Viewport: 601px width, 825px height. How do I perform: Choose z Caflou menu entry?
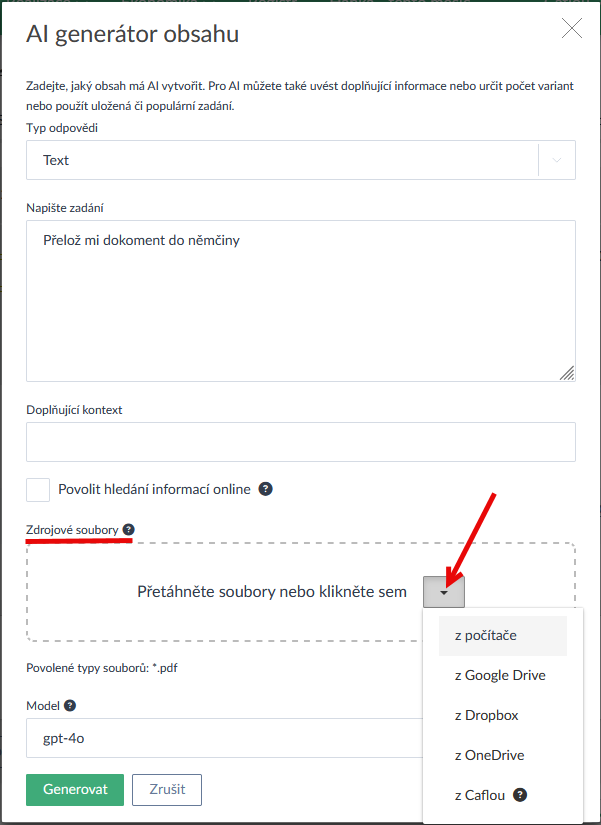[480, 795]
